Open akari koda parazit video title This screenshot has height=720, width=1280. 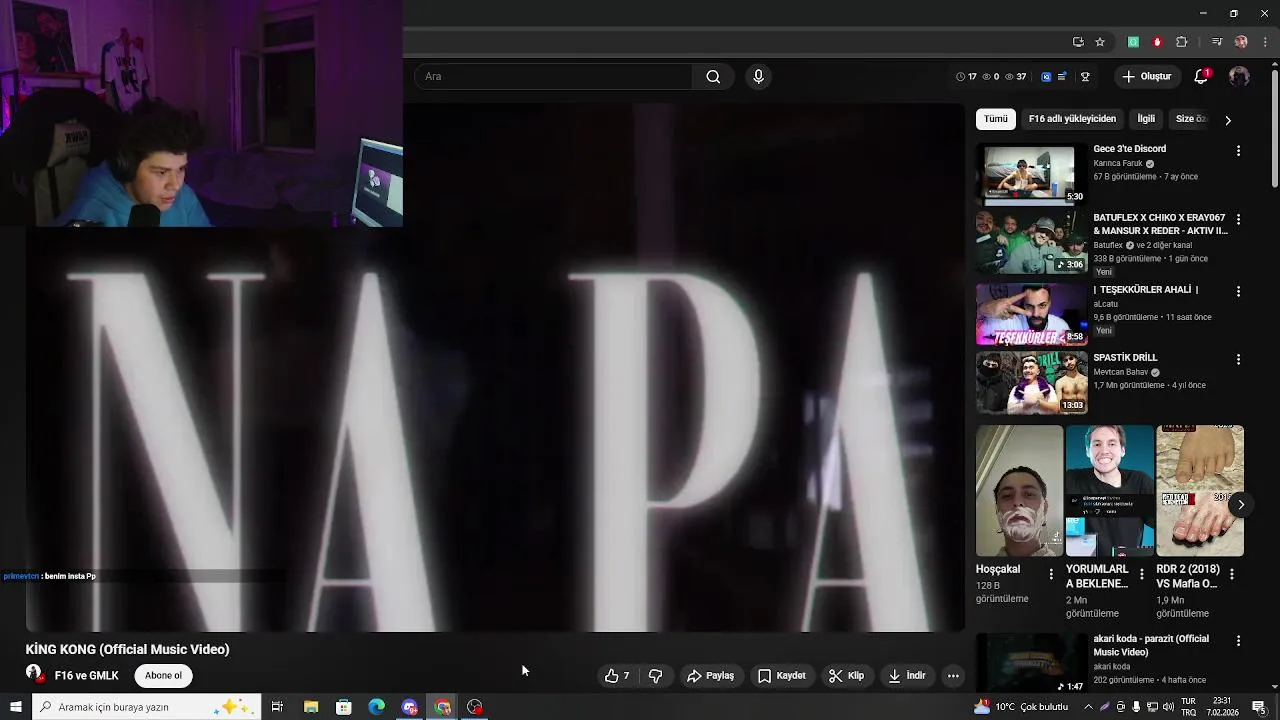pyautogui.click(x=1151, y=646)
